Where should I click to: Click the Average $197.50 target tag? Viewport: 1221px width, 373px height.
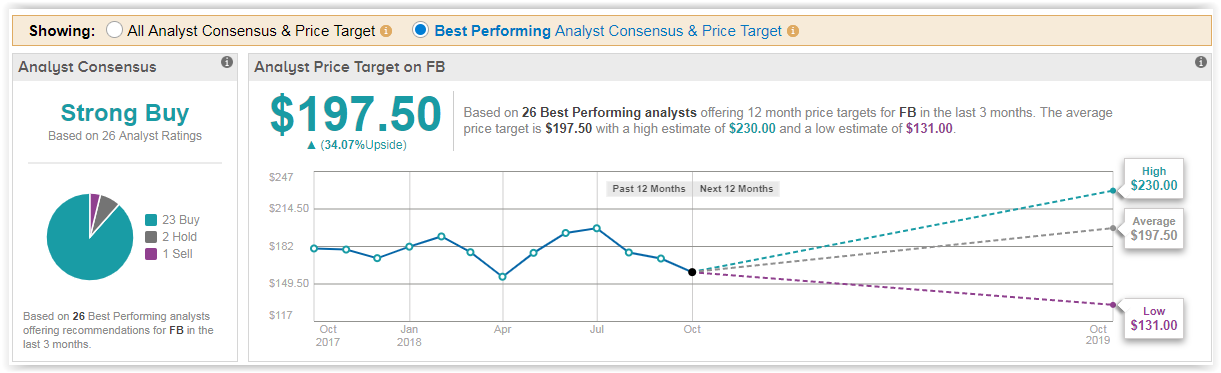(x=1153, y=228)
